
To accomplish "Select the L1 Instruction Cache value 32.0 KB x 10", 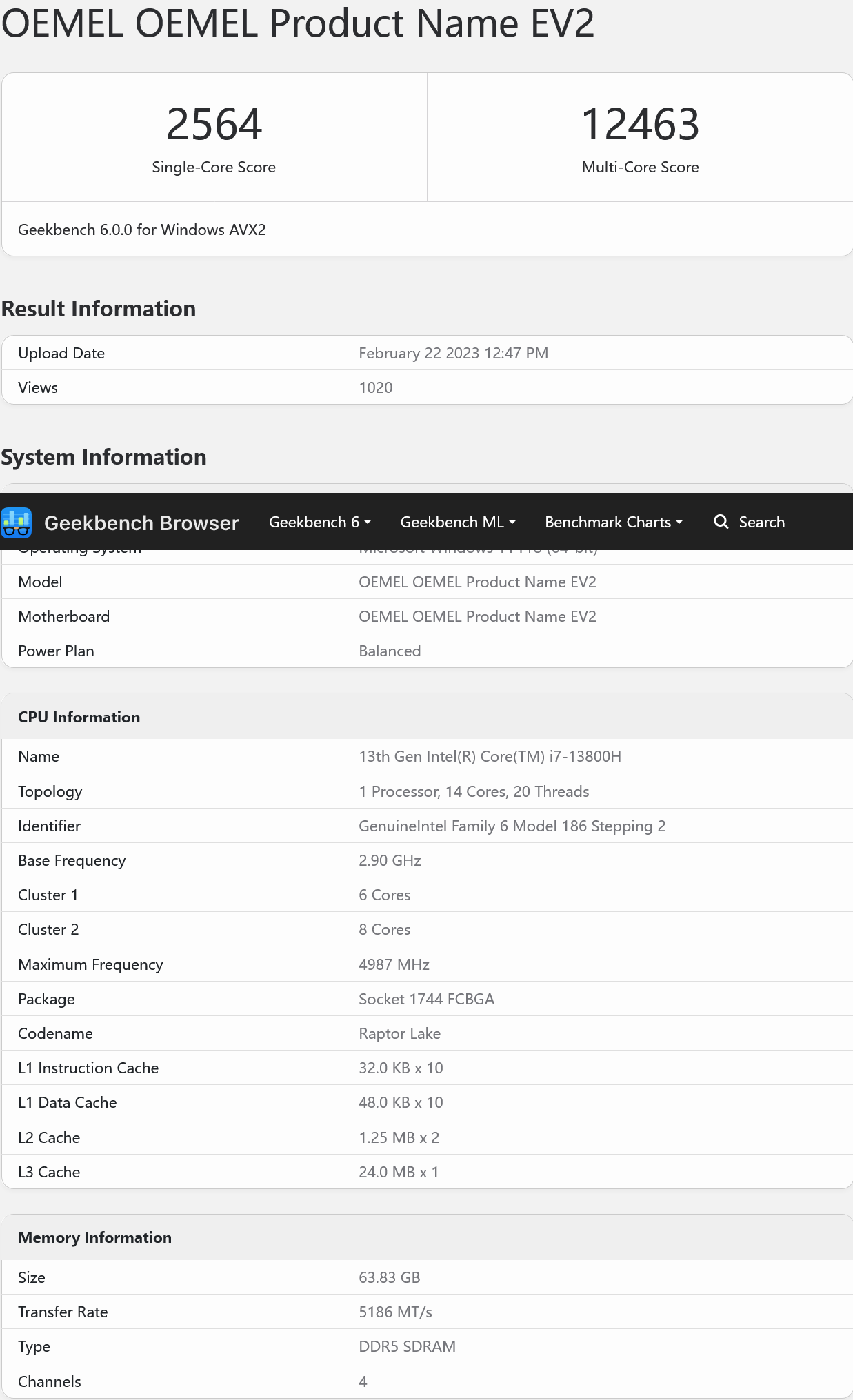I will 401,1068.
